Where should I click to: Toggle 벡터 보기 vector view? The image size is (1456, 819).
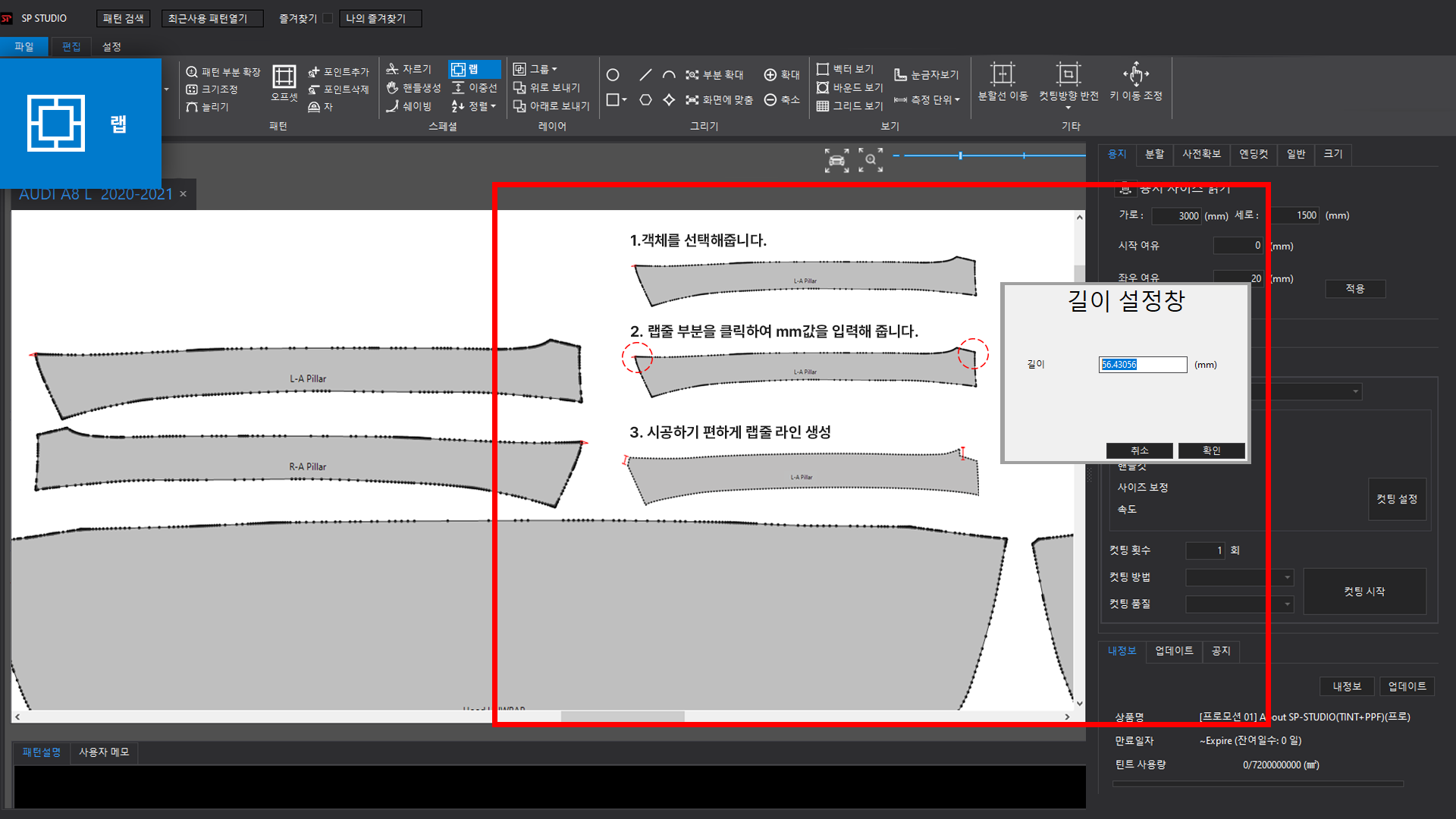[846, 69]
